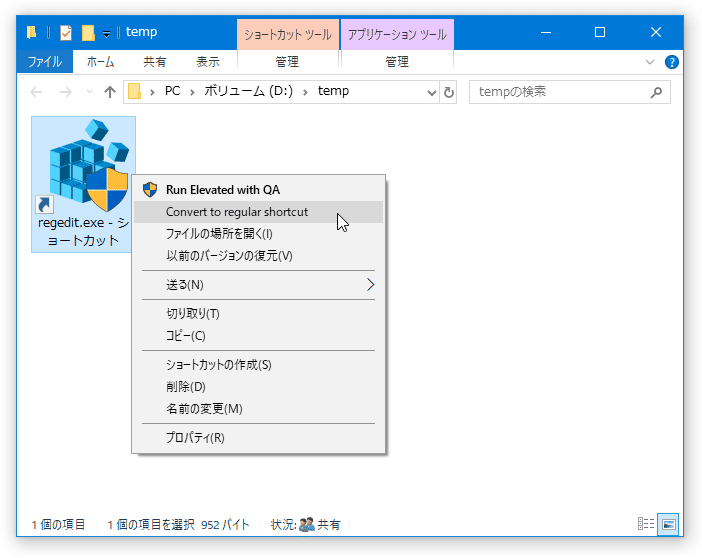Open the Customize Quick Access Toolbar dropdown arrow
This screenshot has width=702, height=558.
pyautogui.click(x=107, y=34)
